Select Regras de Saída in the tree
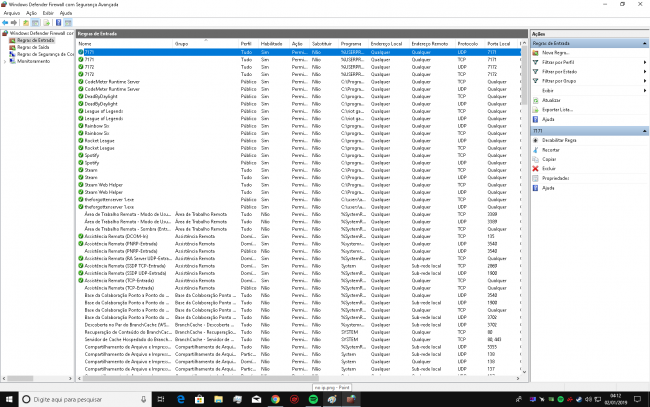This screenshot has height=407, width=650. point(33,47)
